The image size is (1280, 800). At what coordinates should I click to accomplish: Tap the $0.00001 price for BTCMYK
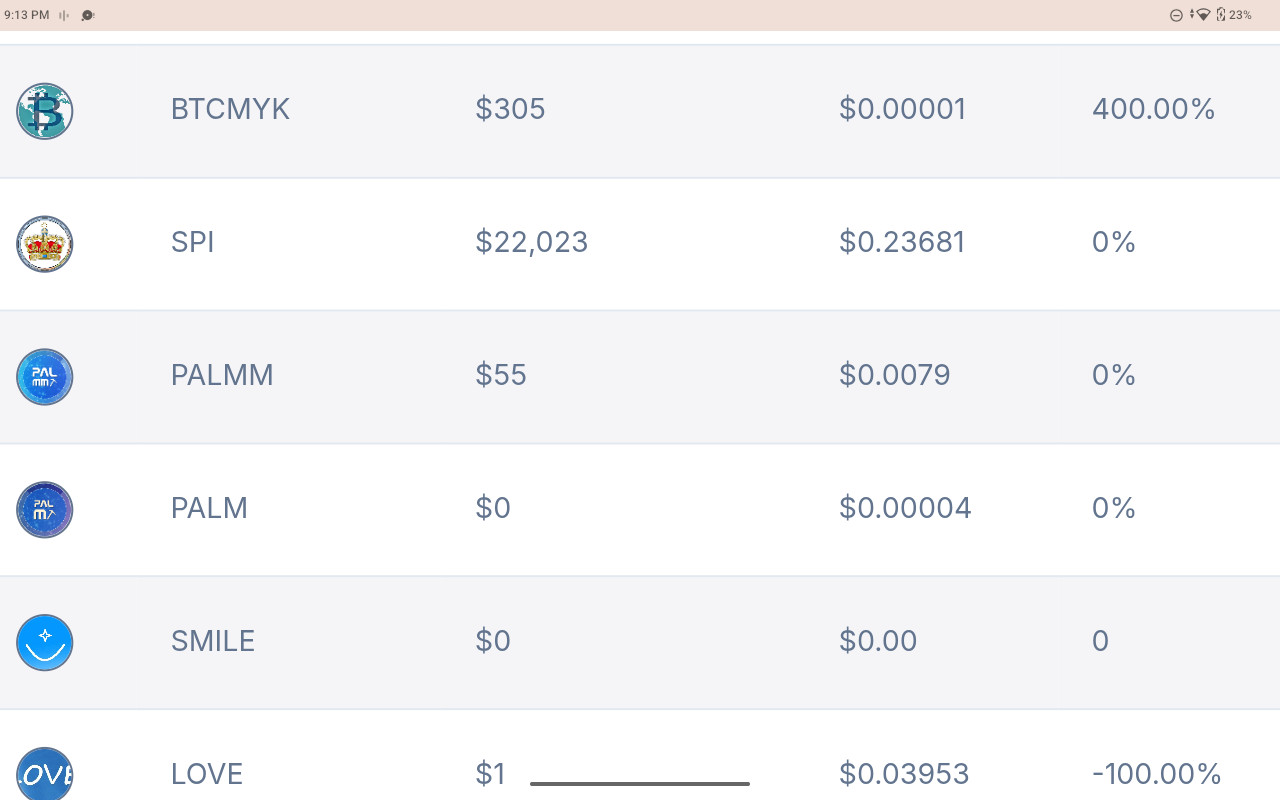[x=903, y=109]
